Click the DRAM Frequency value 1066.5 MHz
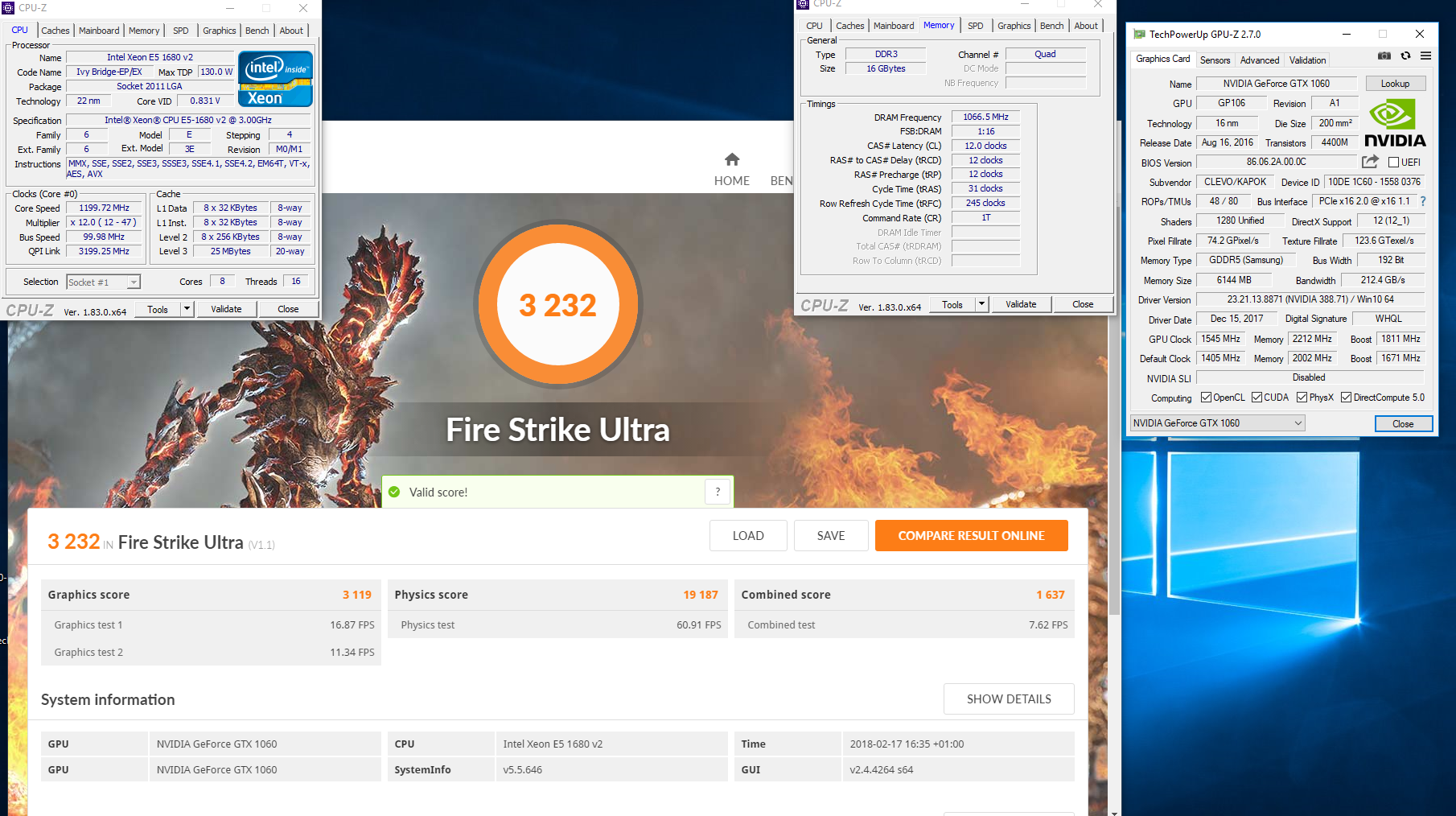1456x816 pixels. pos(985,117)
